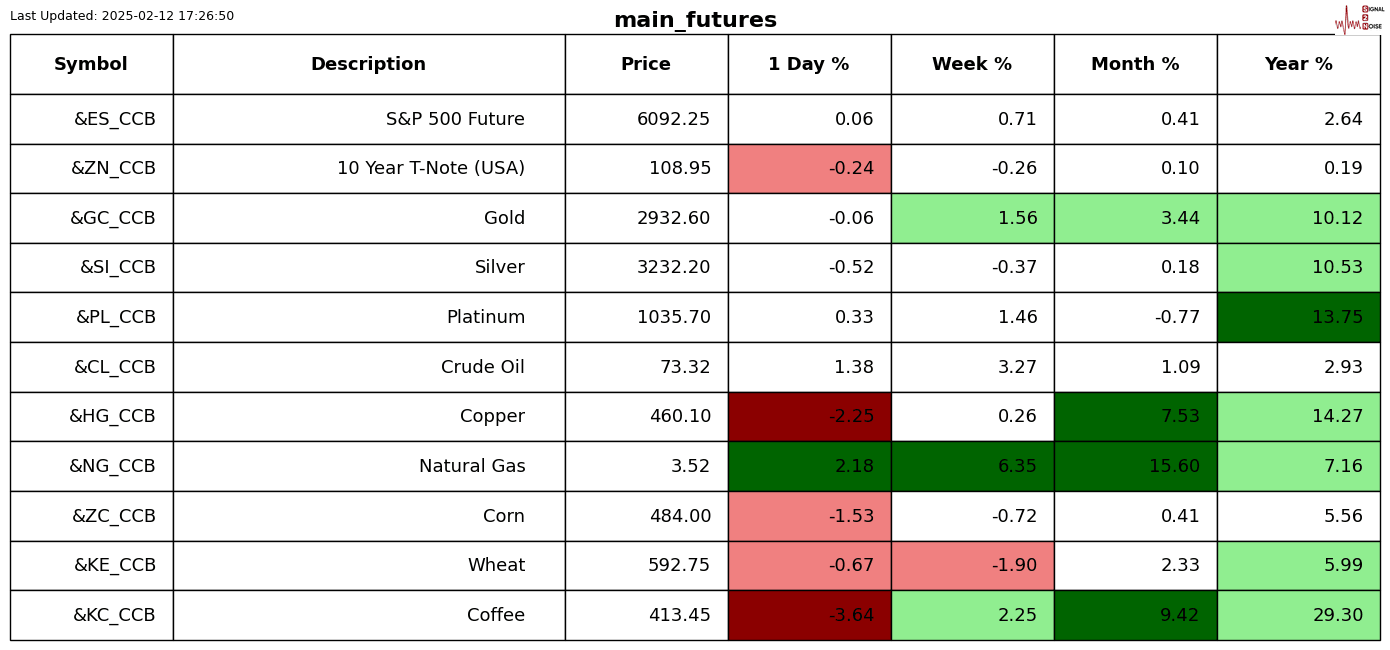Click the Description column header

(368, 64)
